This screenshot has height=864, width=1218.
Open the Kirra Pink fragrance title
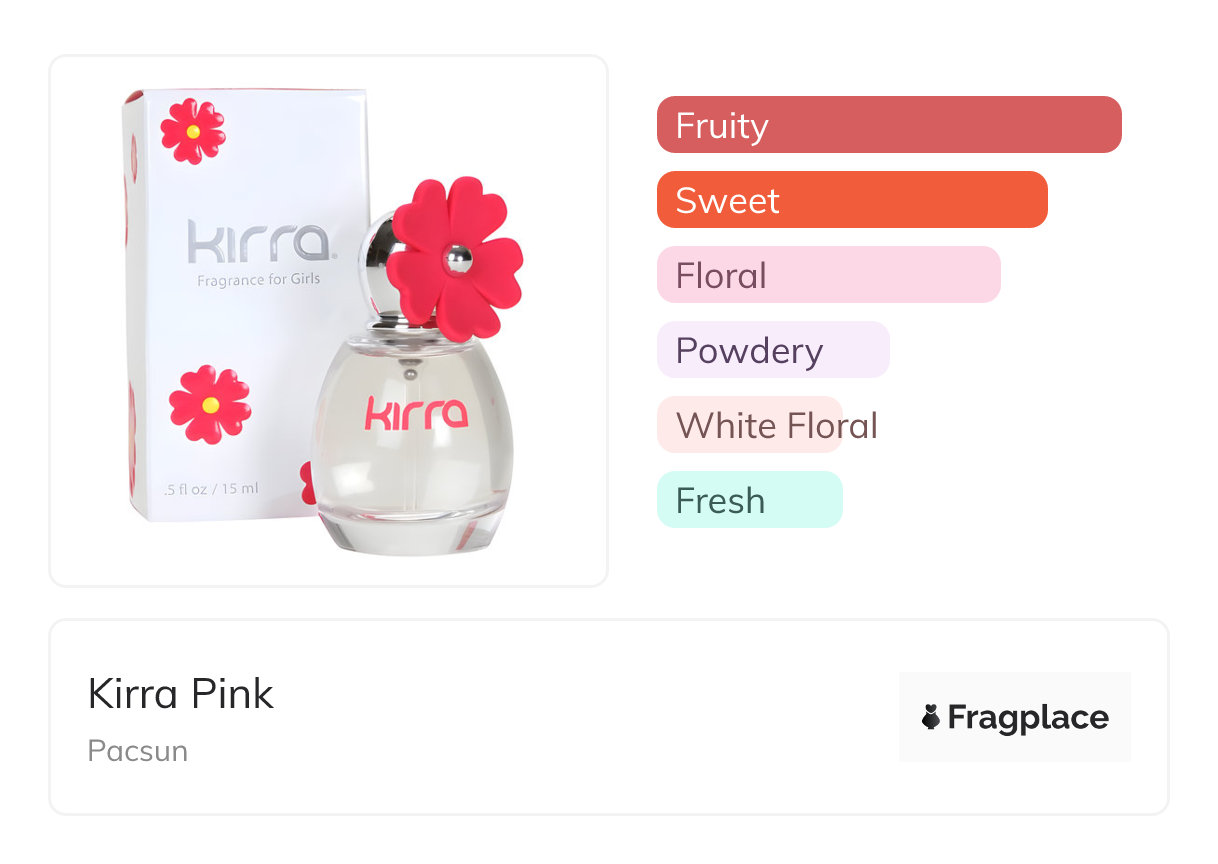[181, 693]
